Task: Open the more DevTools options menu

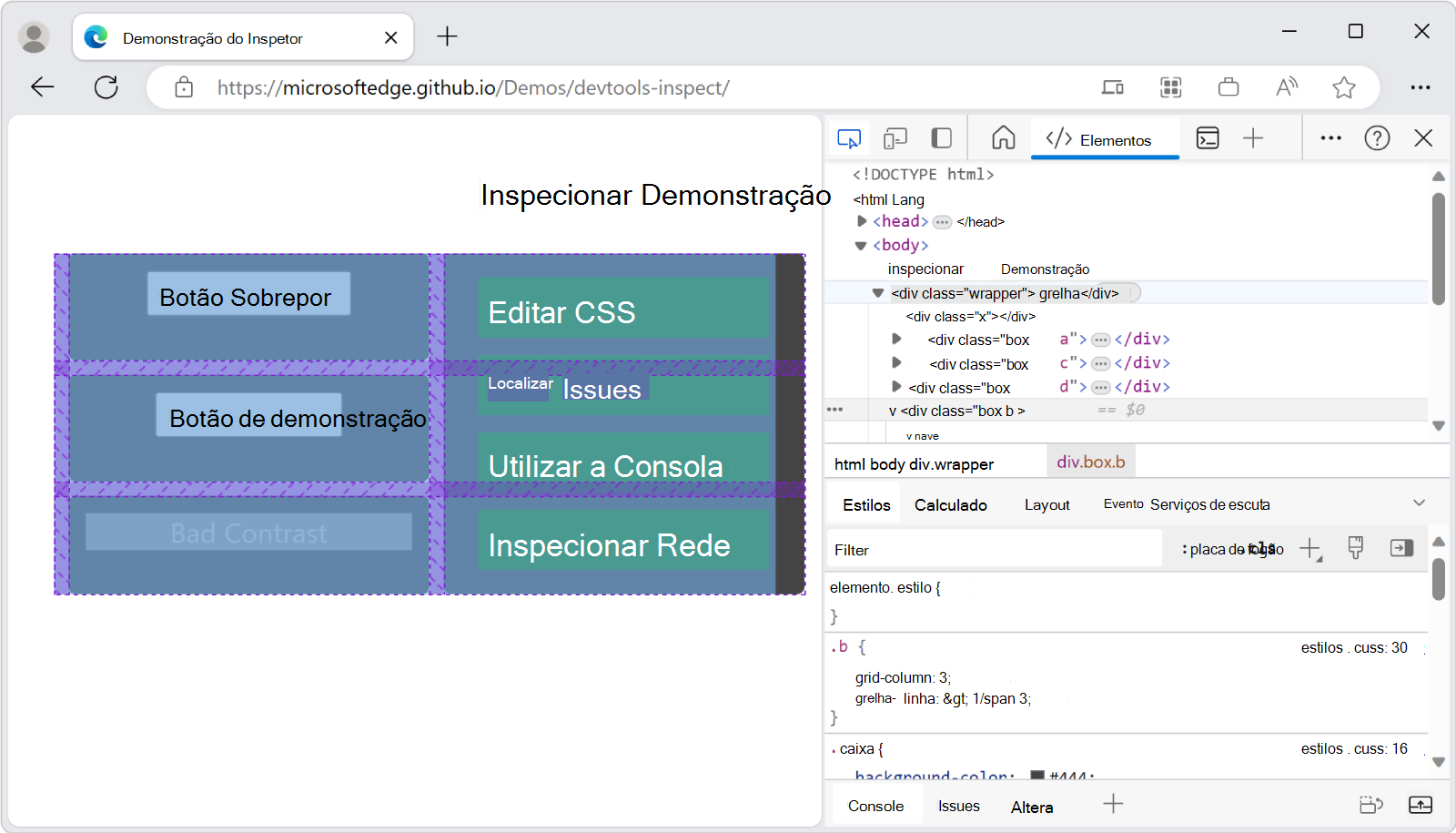Action: 1330,137
